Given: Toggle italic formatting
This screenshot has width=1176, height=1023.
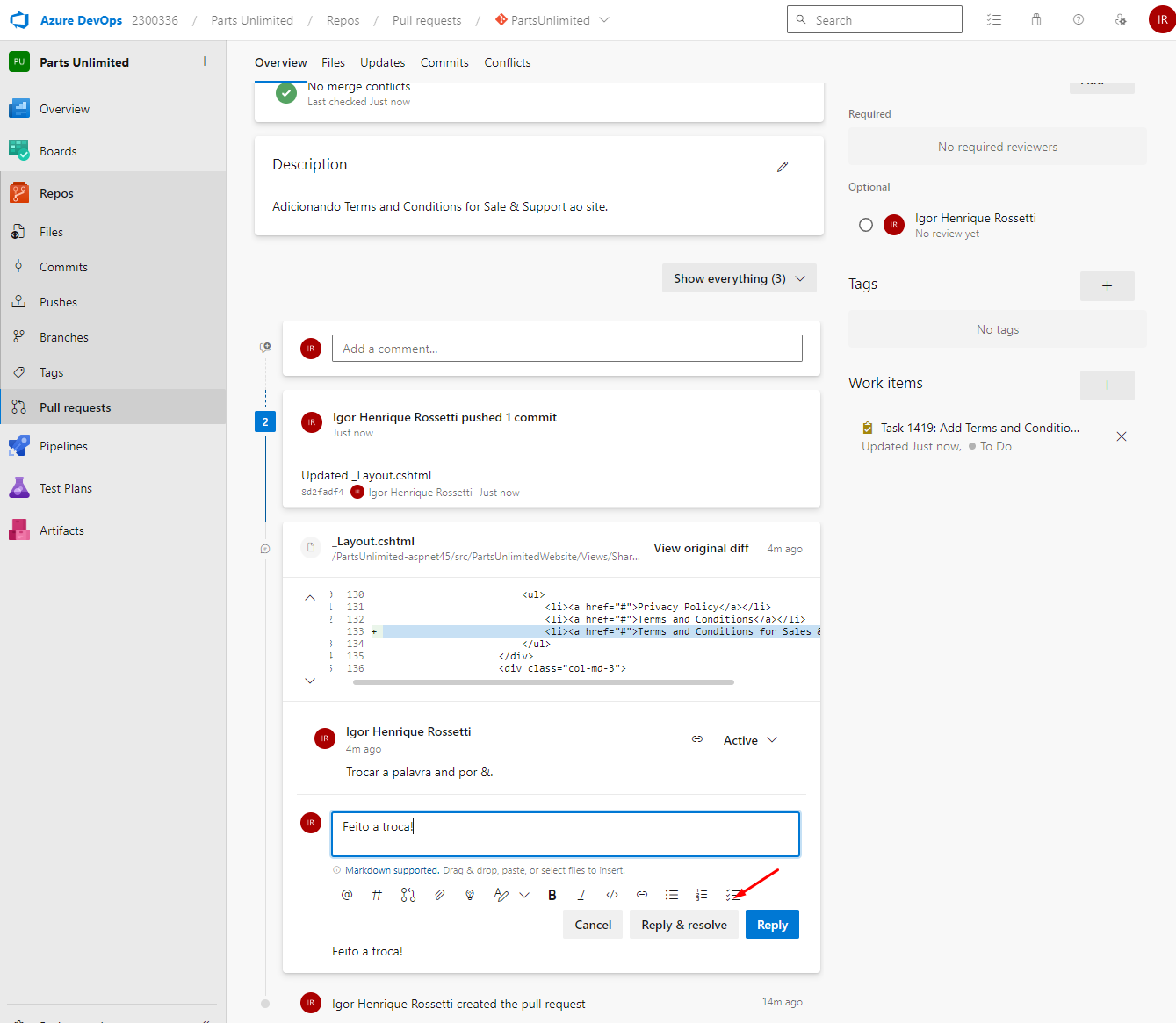Looking at the screenshot, I should click(581, 895).
